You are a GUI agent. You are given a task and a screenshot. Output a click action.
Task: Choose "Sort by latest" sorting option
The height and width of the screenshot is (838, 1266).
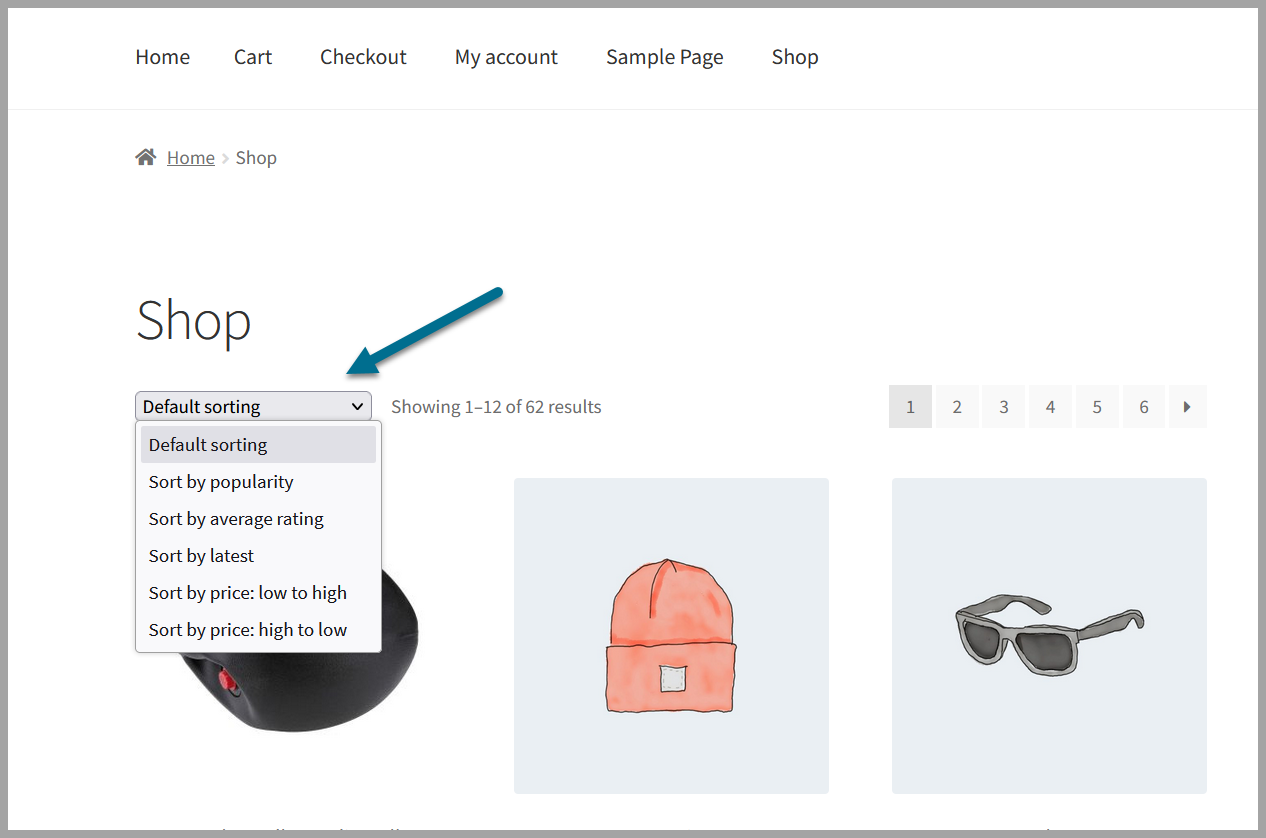click(x=201, y=555)
